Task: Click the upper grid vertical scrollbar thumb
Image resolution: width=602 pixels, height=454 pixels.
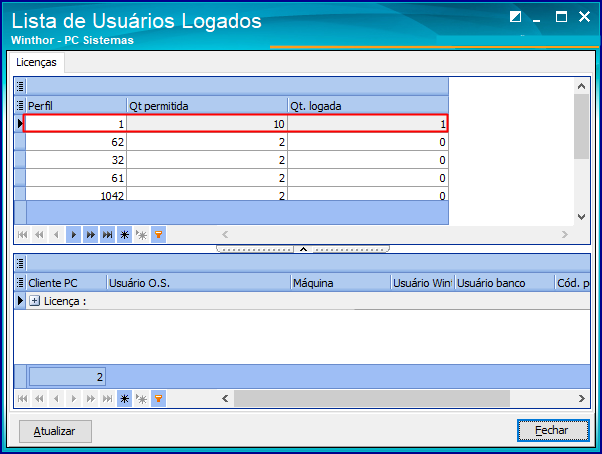Action: click(581, 126)
